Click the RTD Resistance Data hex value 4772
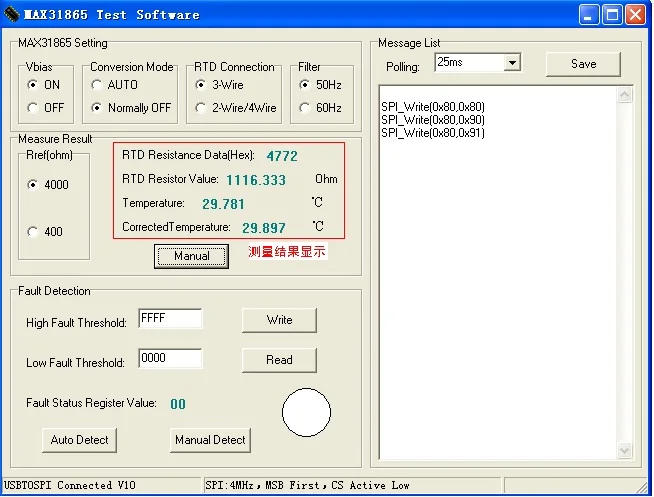Screen dimensions: 654x497 click(282, 156)
